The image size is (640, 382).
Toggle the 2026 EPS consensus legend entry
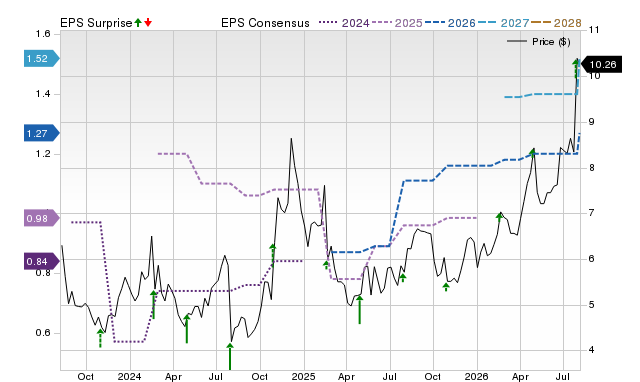450,23
